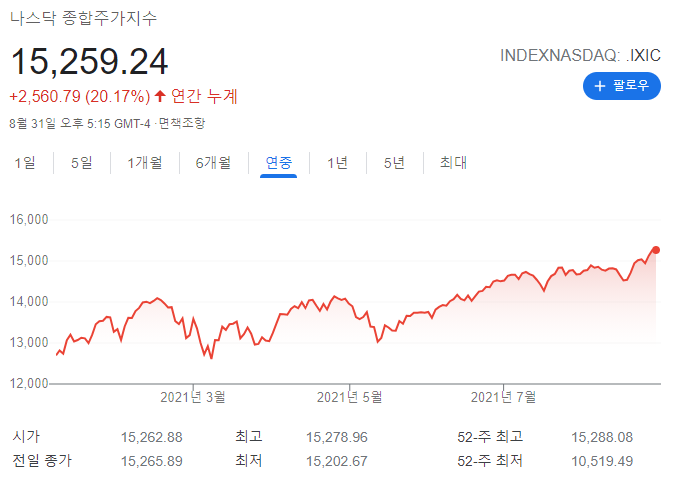Viewport: 677px width, 496px height.
Task: Click the red endpoint dot on chart
Action: (656, 250)
